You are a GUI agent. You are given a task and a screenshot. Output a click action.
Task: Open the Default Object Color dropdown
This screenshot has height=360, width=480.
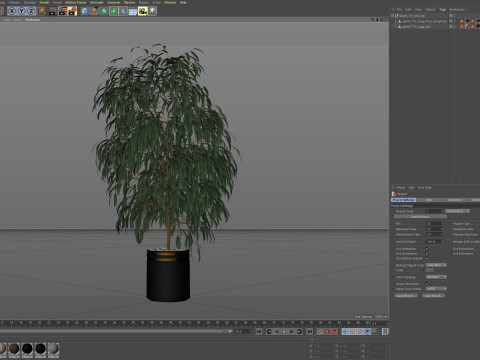point(436,265)
